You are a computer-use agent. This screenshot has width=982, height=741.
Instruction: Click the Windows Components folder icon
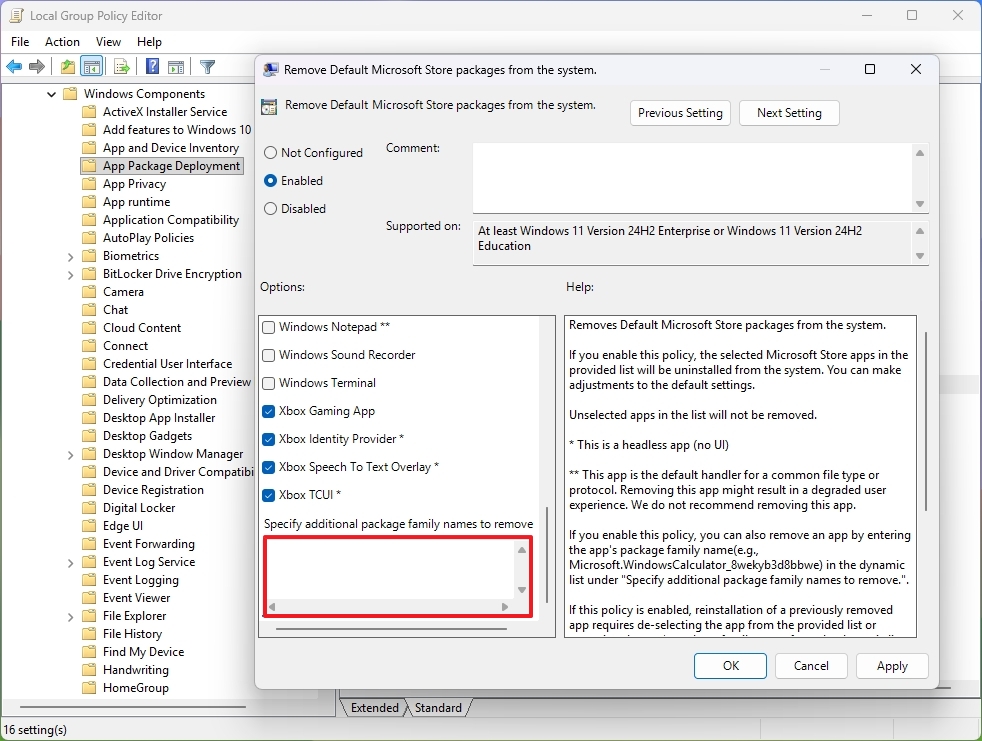click(x=71, y=94)
